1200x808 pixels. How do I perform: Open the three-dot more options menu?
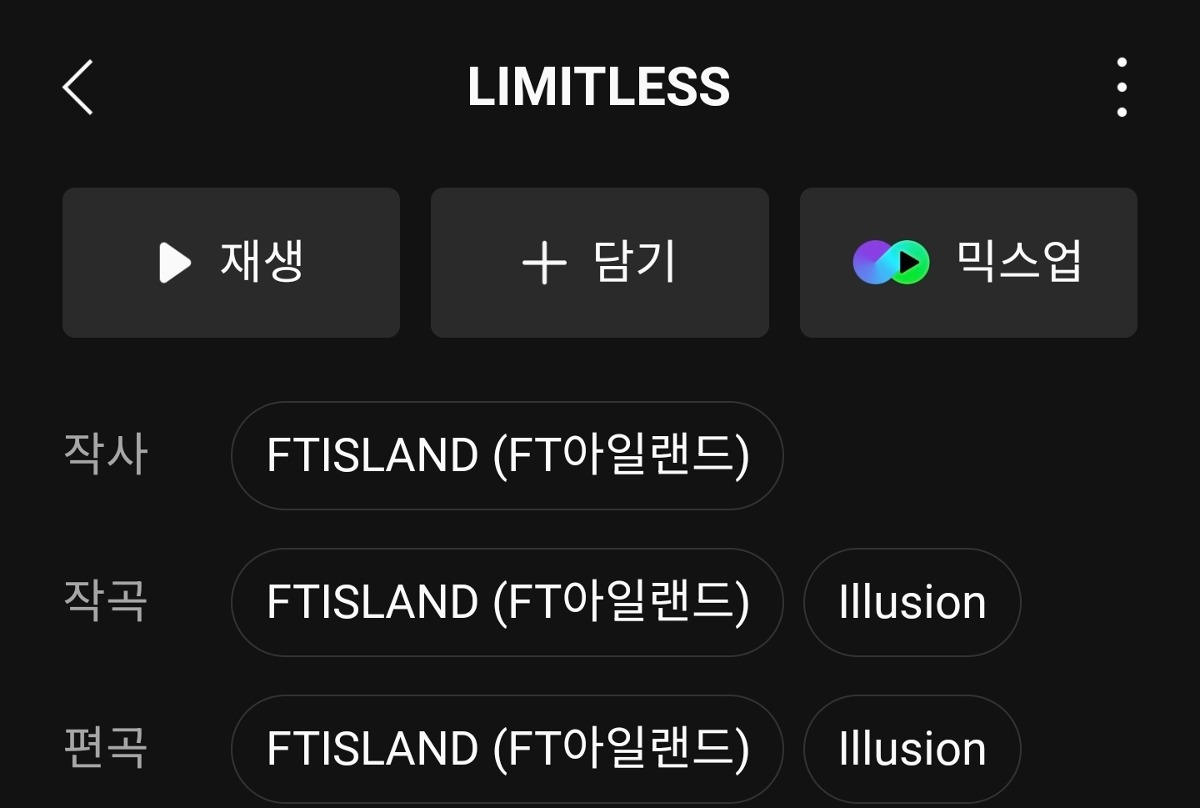tap(1121, 87)
